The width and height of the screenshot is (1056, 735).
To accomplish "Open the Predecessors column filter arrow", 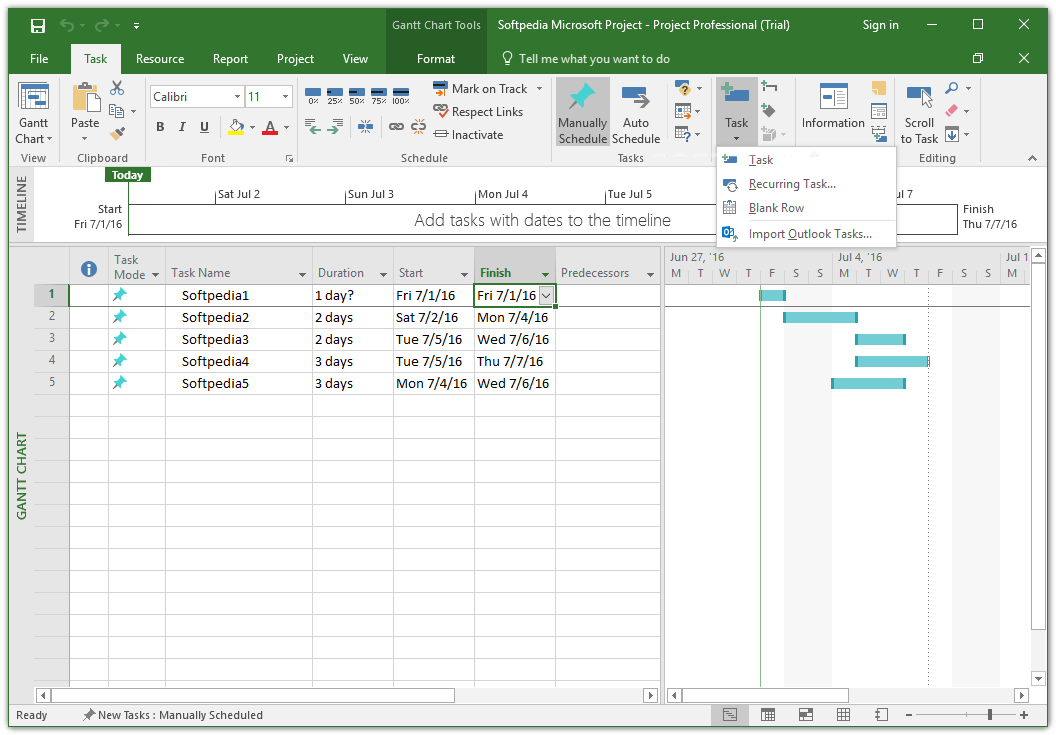I will click(650, 274).
